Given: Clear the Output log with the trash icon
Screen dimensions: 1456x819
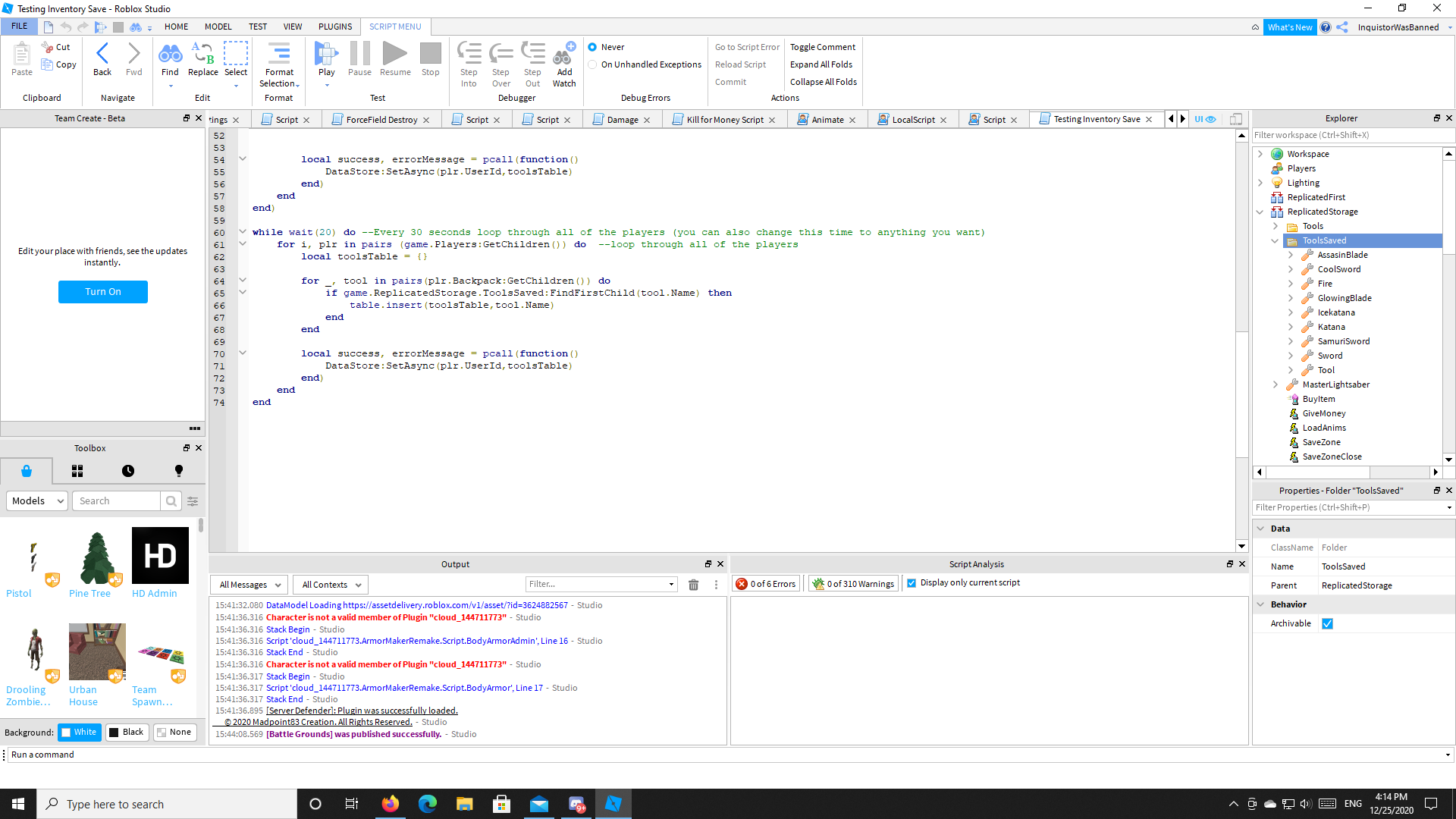Looking at the screenshot, I should (x=693, y=584).
